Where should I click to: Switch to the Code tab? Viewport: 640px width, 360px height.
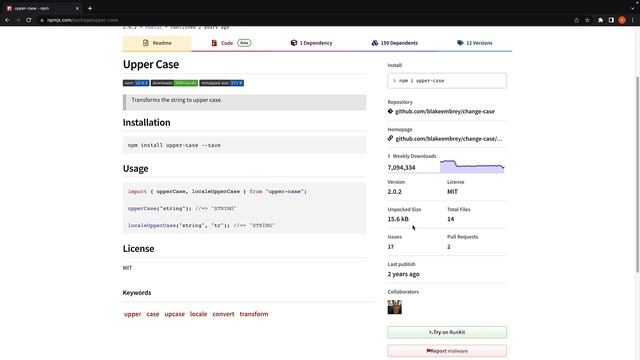pos(231,43)
